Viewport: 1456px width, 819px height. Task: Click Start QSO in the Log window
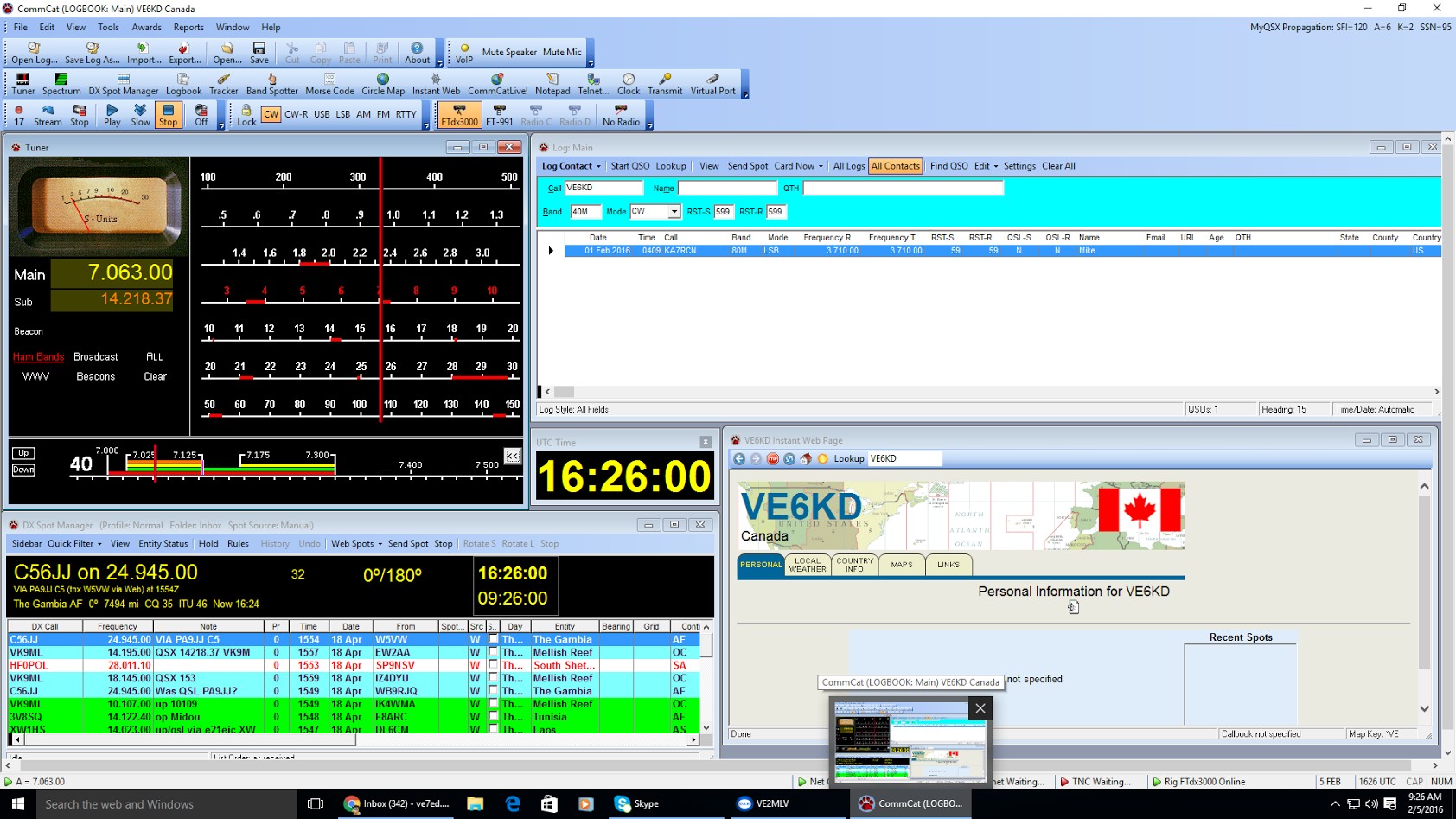[629, 166]
